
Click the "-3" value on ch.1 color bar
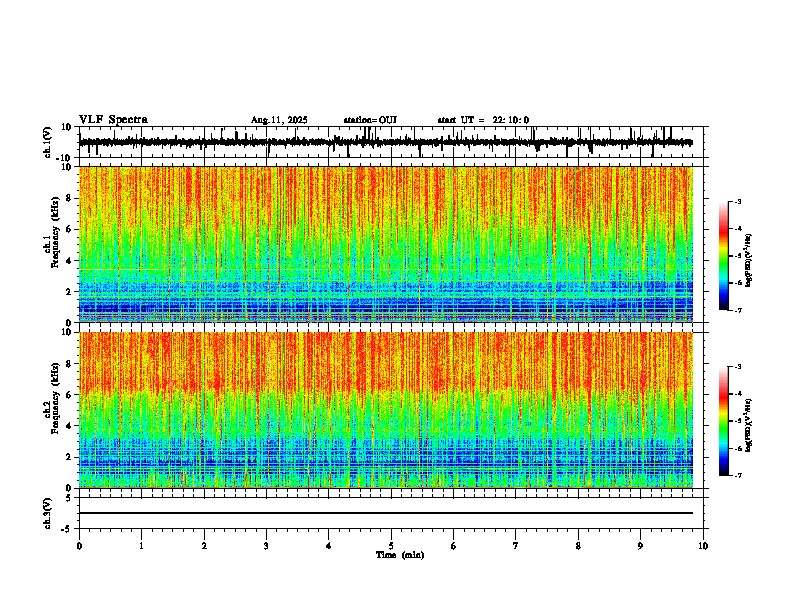737,201
